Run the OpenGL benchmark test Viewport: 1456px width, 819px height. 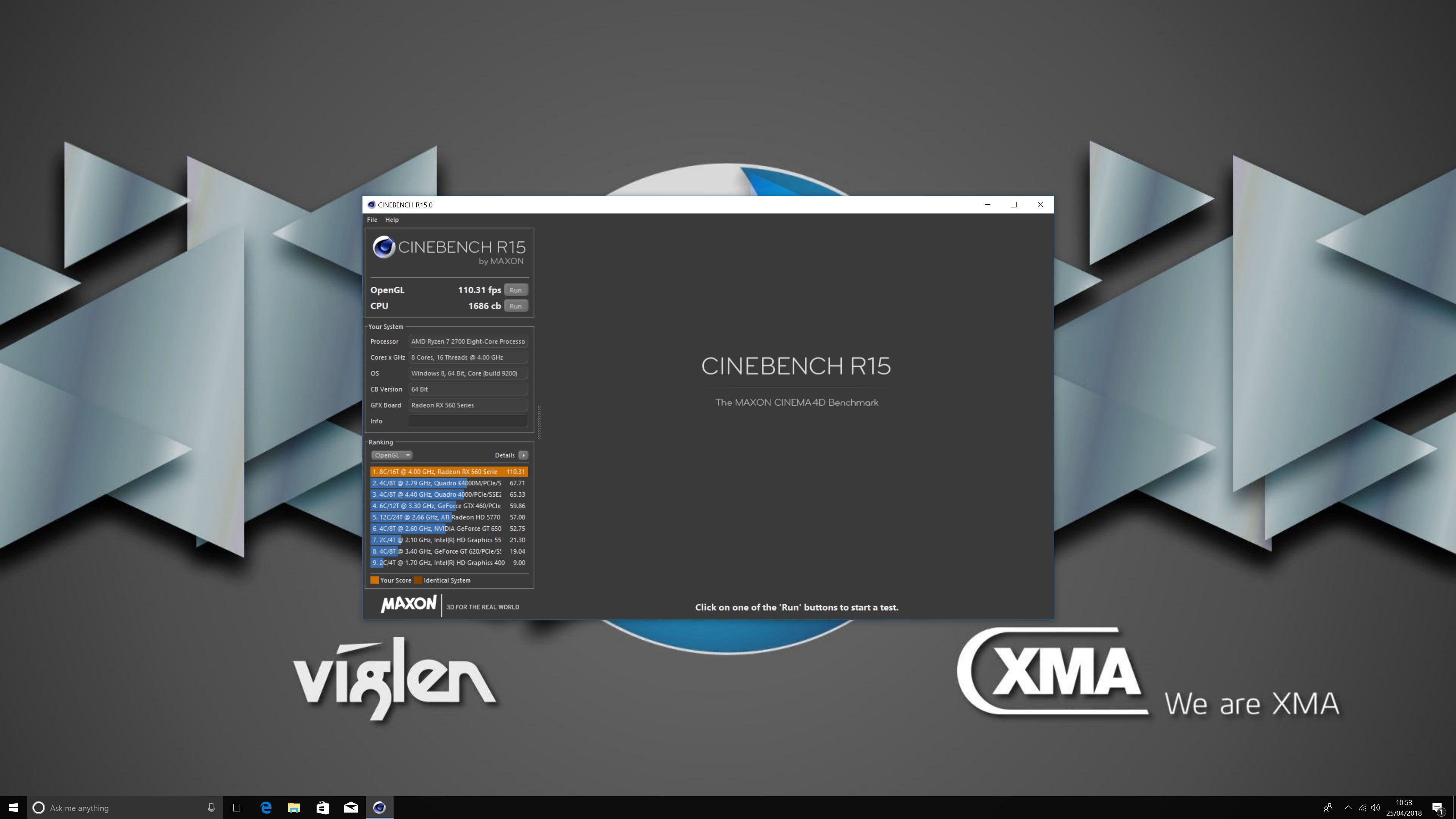515,290
